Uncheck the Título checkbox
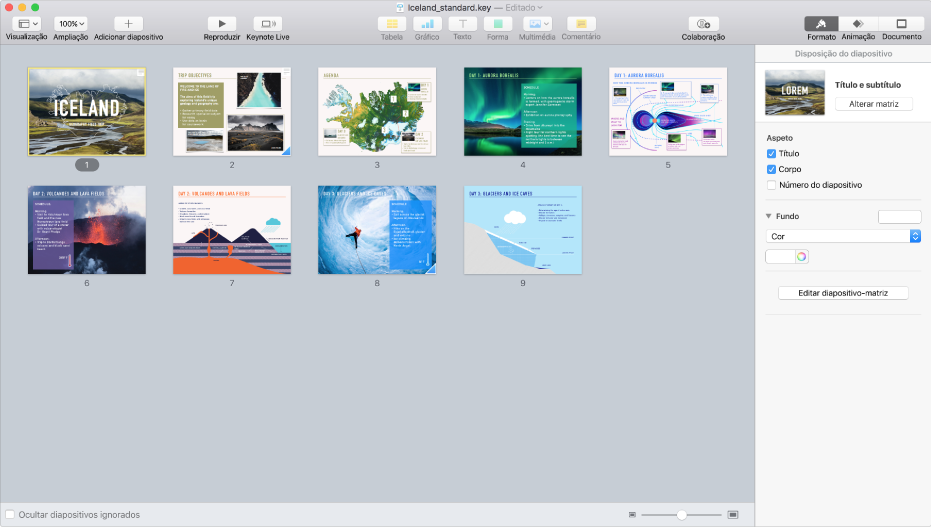931x527 pixels. tap(771, 154)
